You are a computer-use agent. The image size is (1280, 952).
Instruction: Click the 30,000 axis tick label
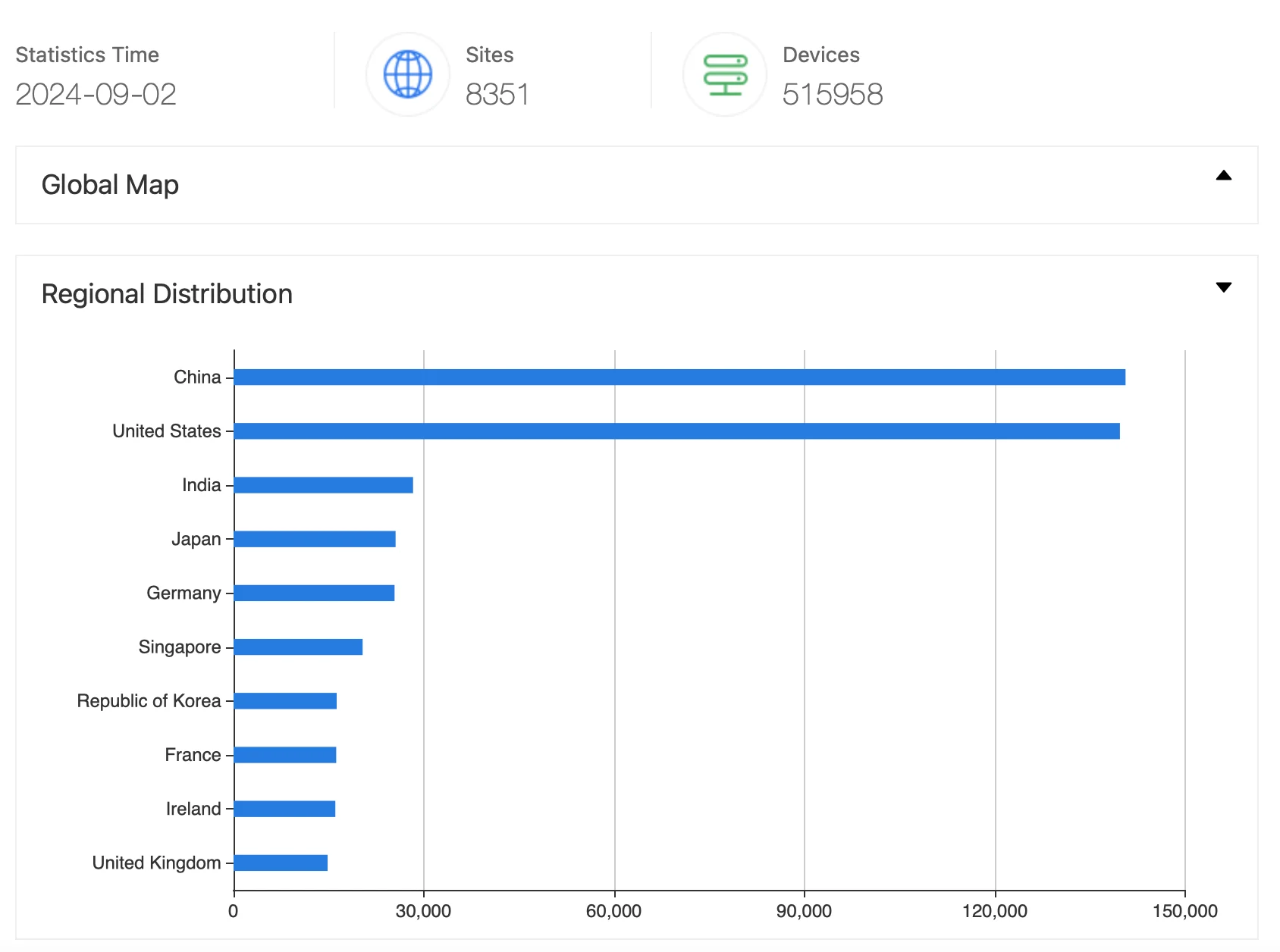[x=423, y=911]
